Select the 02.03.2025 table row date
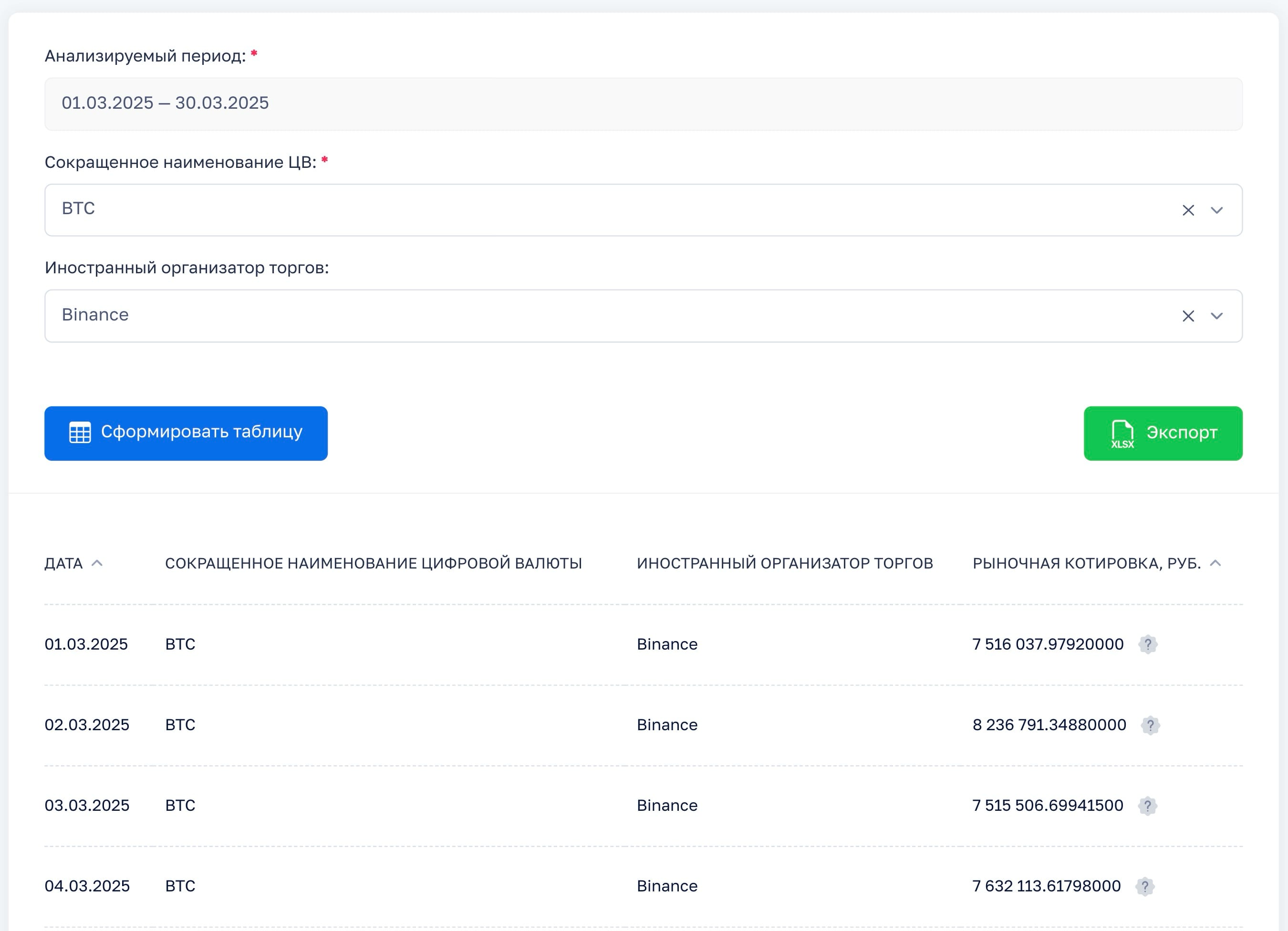 pyautogui.click(x=87, y=725)
